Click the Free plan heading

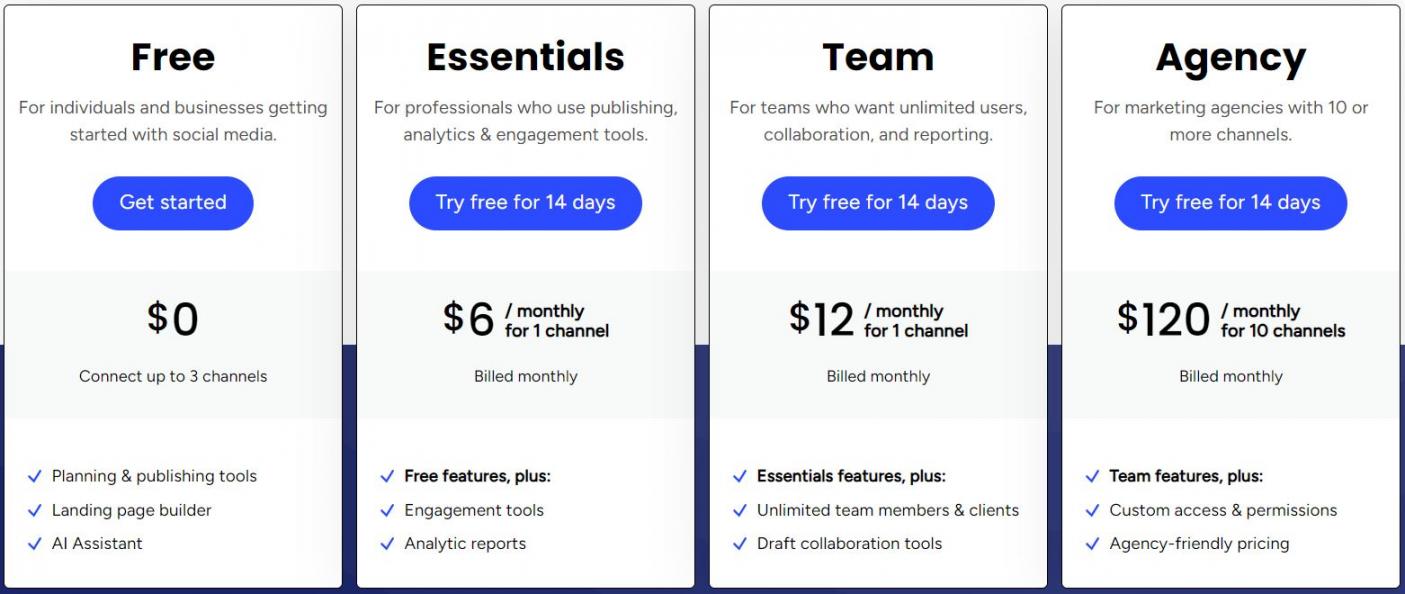(173, 57)
